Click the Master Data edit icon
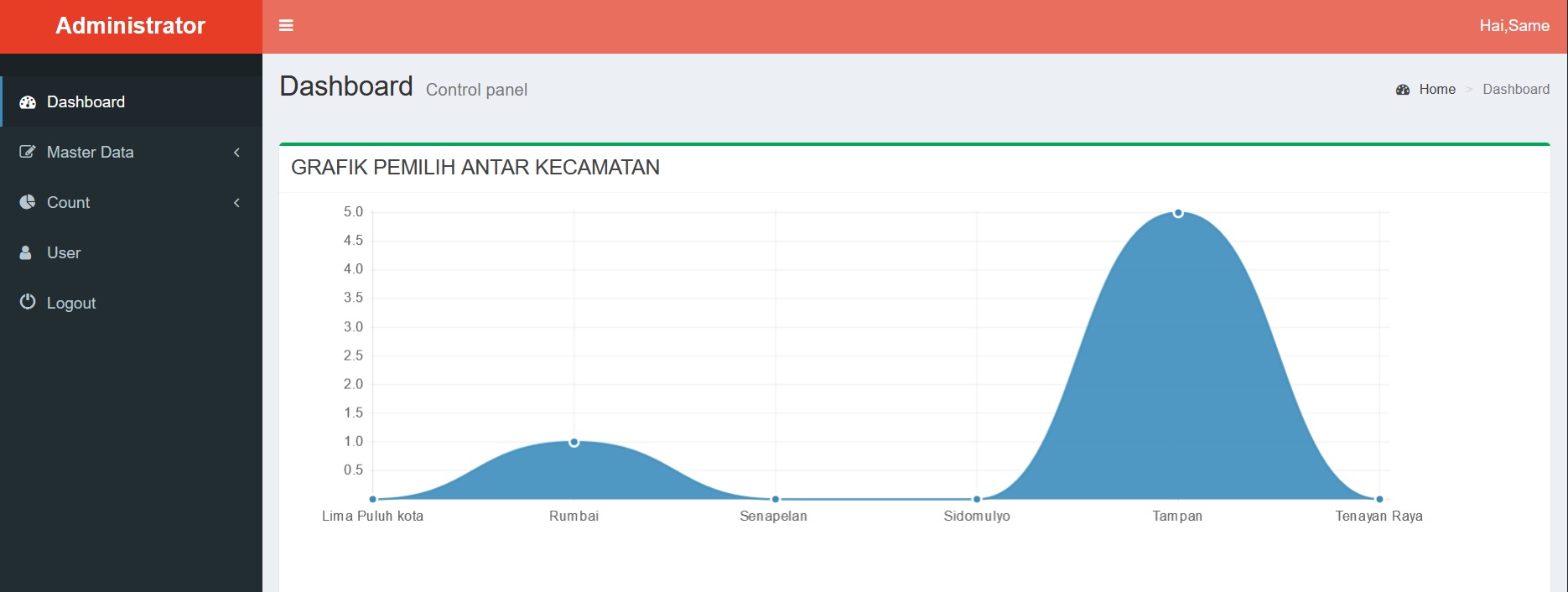 coord(28,152)
